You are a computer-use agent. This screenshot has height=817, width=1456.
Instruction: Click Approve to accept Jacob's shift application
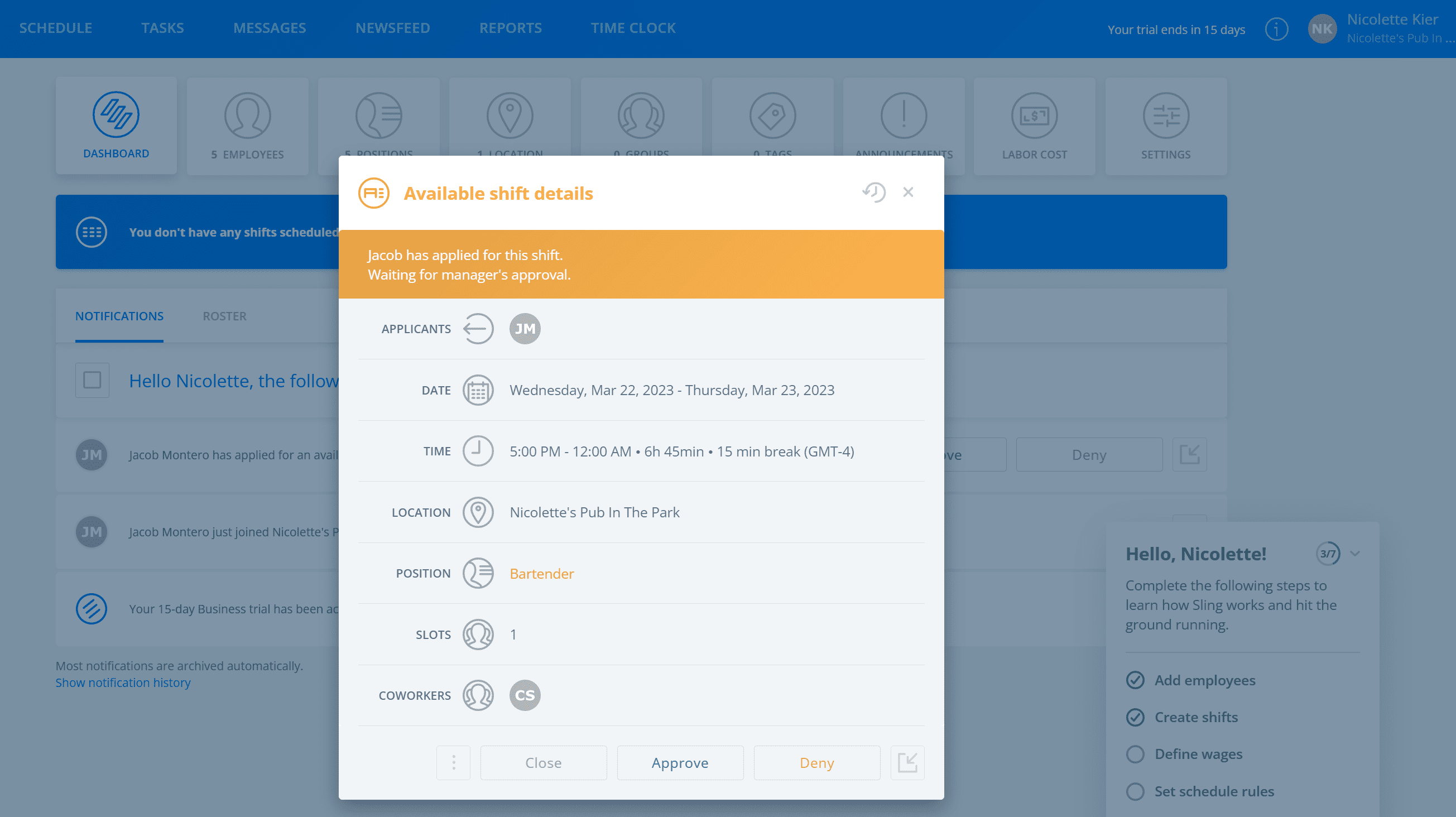point(680,762)
